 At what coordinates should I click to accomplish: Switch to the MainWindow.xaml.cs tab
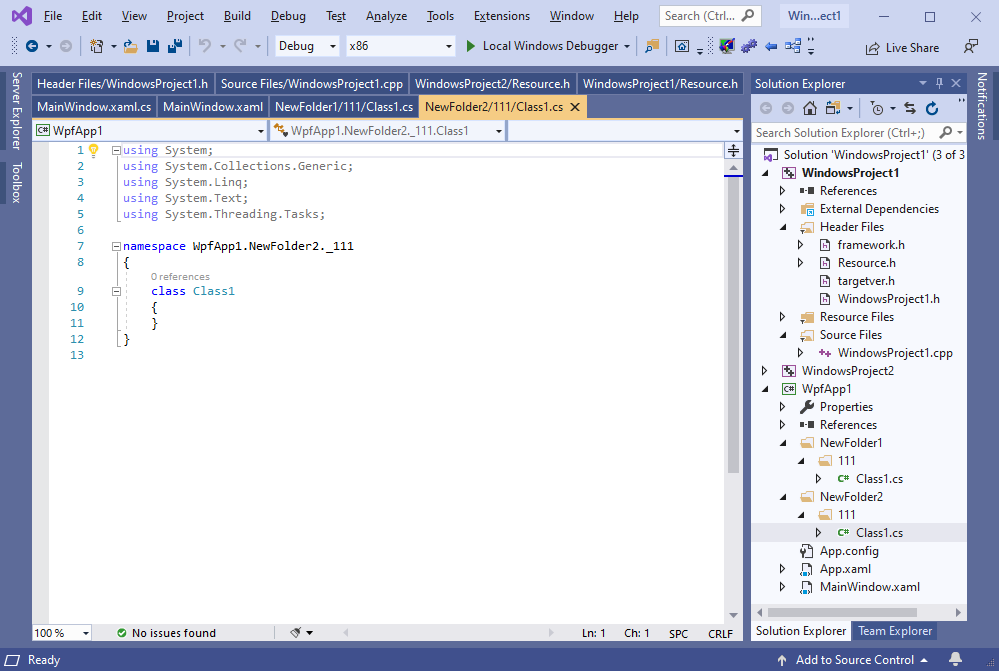click(x=92, y=107)
